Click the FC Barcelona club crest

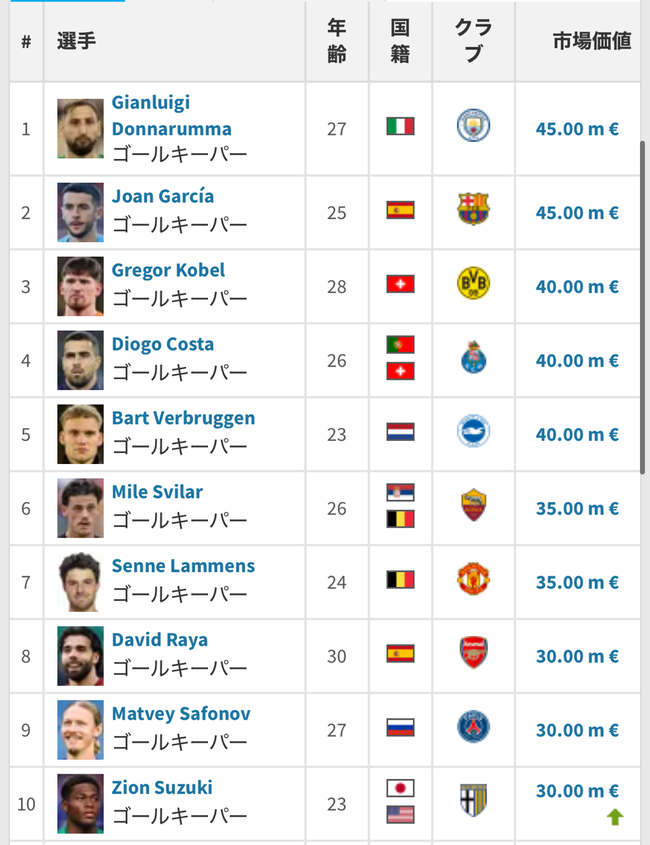[x=473, y=209]
